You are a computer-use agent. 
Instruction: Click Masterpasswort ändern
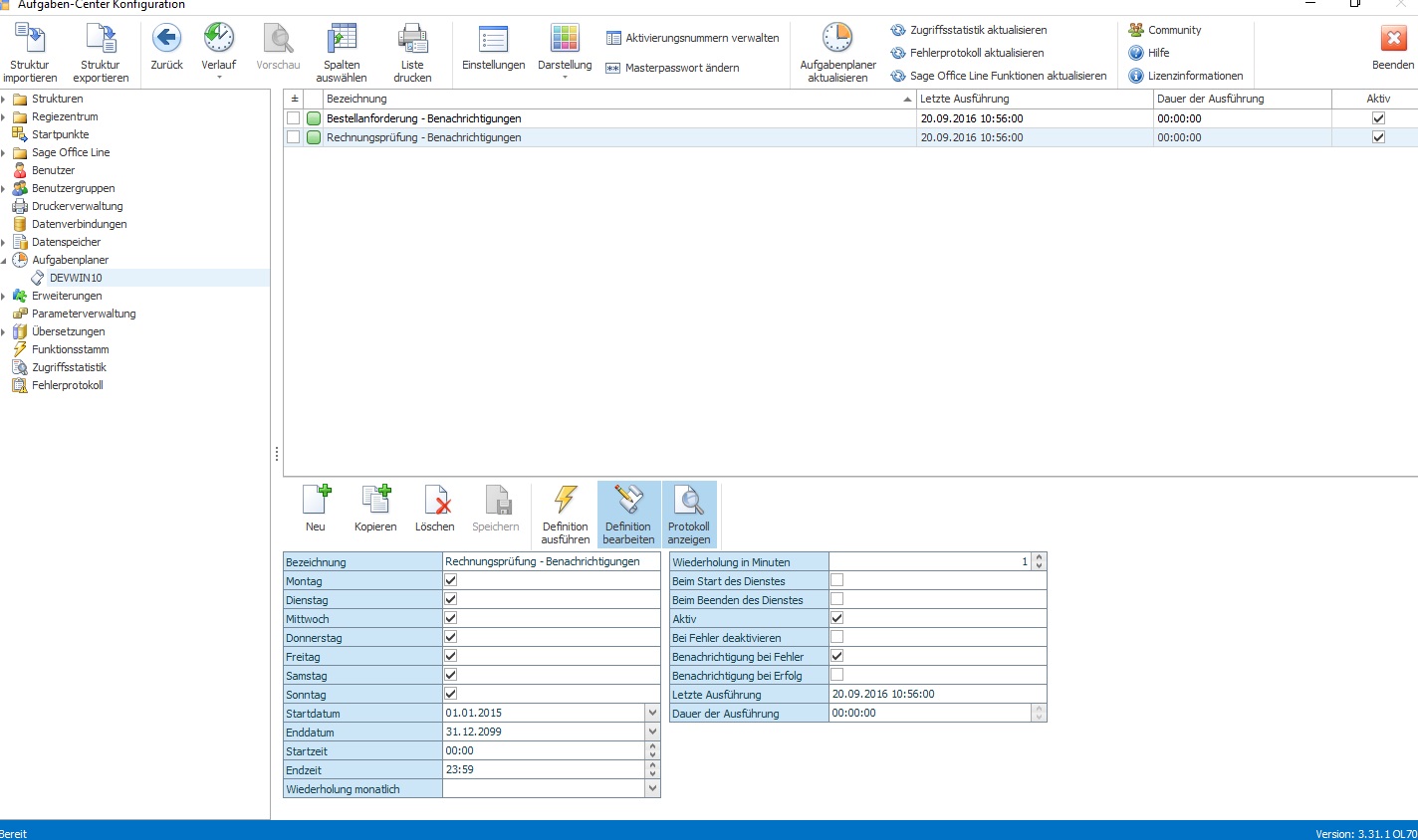click(672, 68)
